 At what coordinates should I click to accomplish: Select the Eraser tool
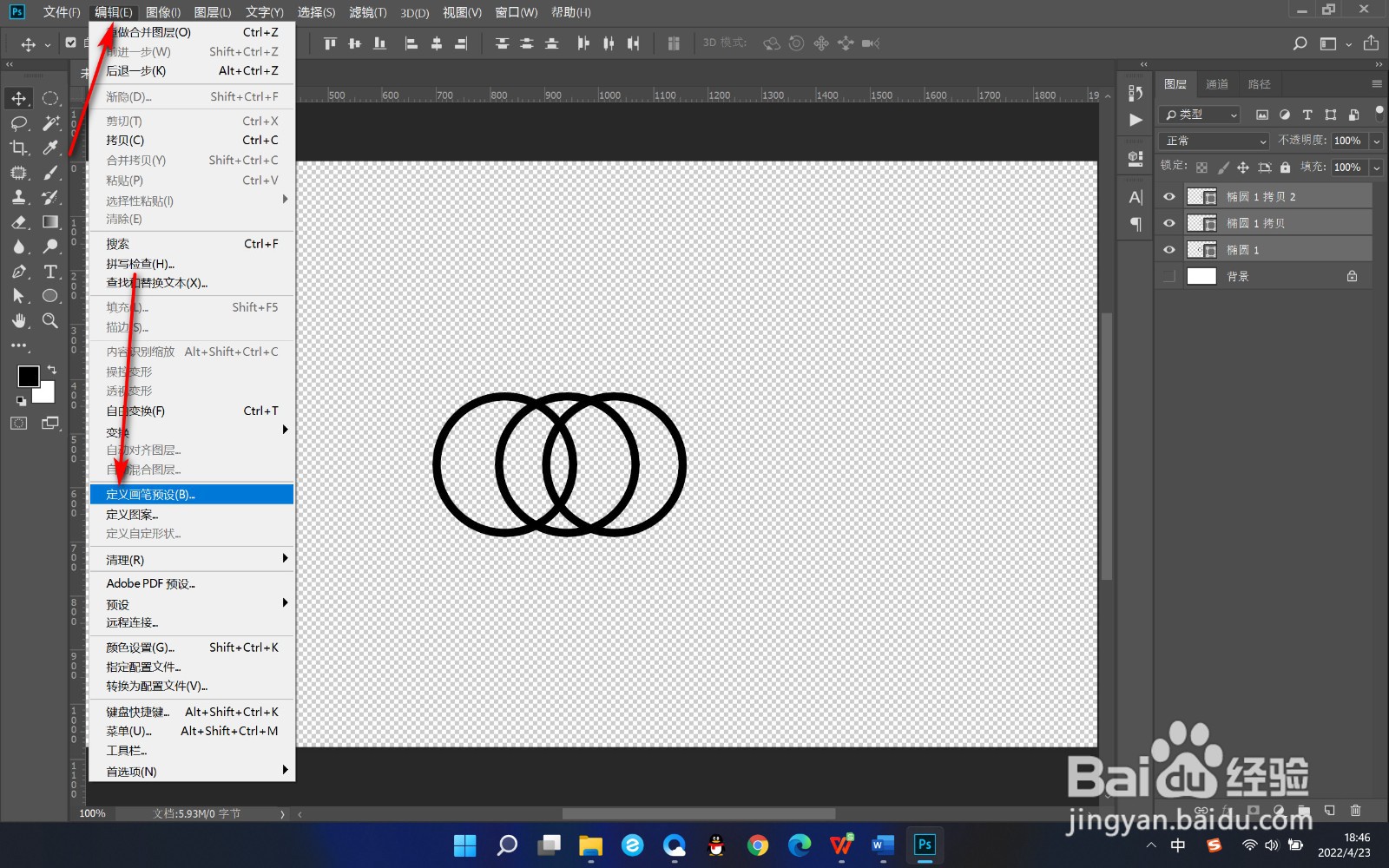coord(19,222)
